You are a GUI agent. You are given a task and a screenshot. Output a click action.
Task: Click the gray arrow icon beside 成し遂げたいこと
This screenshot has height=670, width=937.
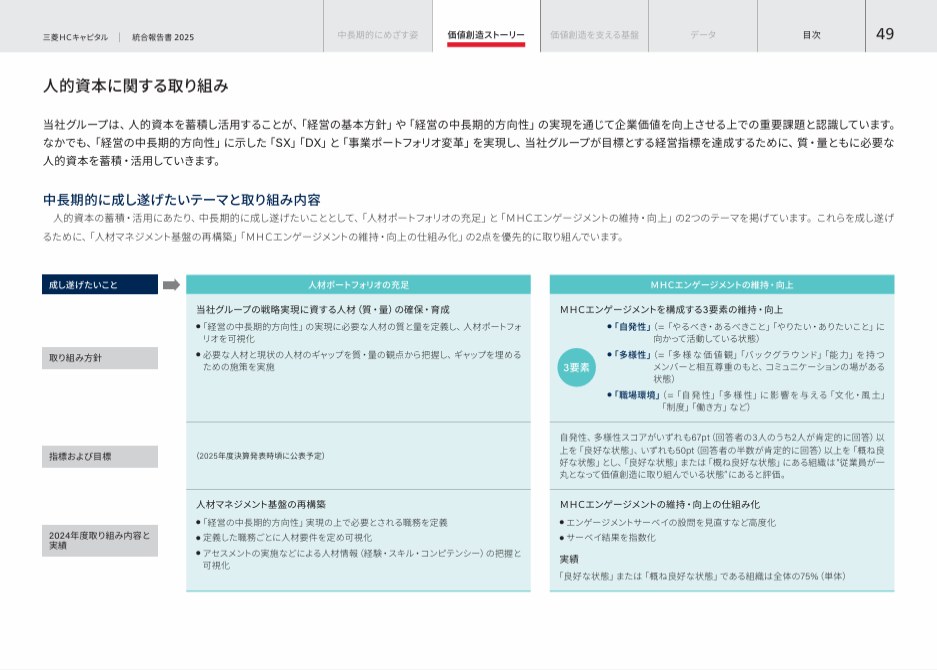[x=171, y=285]
